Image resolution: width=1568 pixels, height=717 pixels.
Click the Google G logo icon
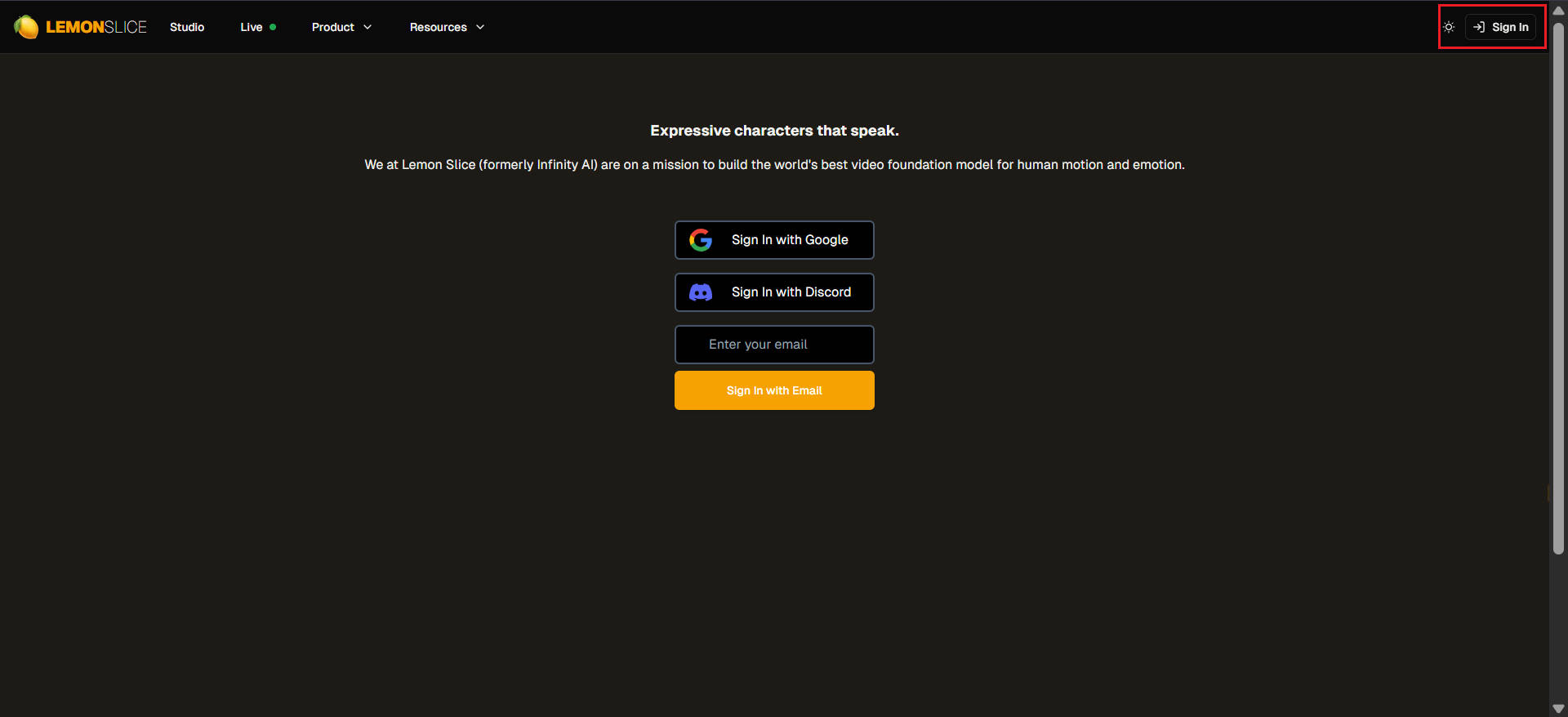point(701,240)
